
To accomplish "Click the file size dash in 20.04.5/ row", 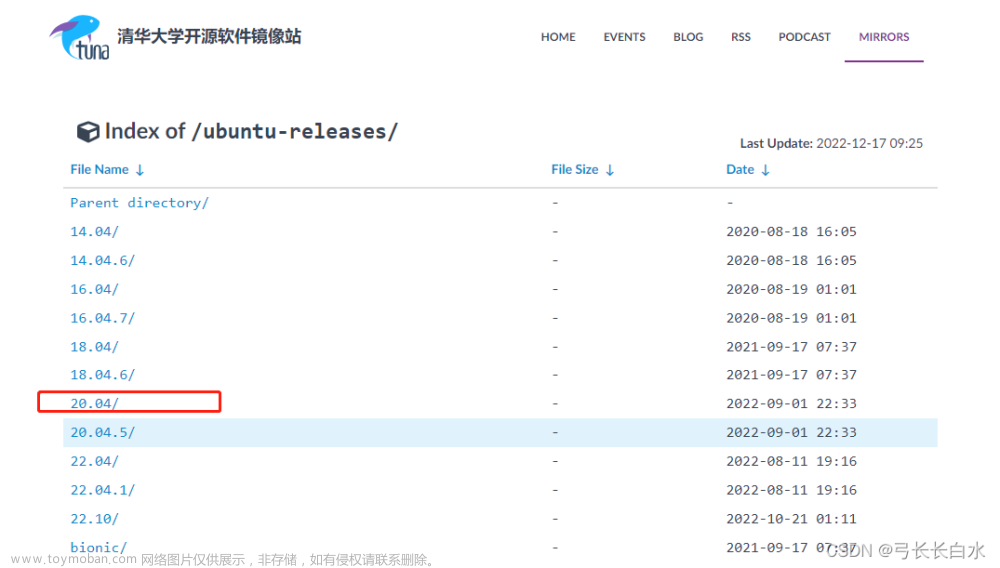I will pos(555,432).
